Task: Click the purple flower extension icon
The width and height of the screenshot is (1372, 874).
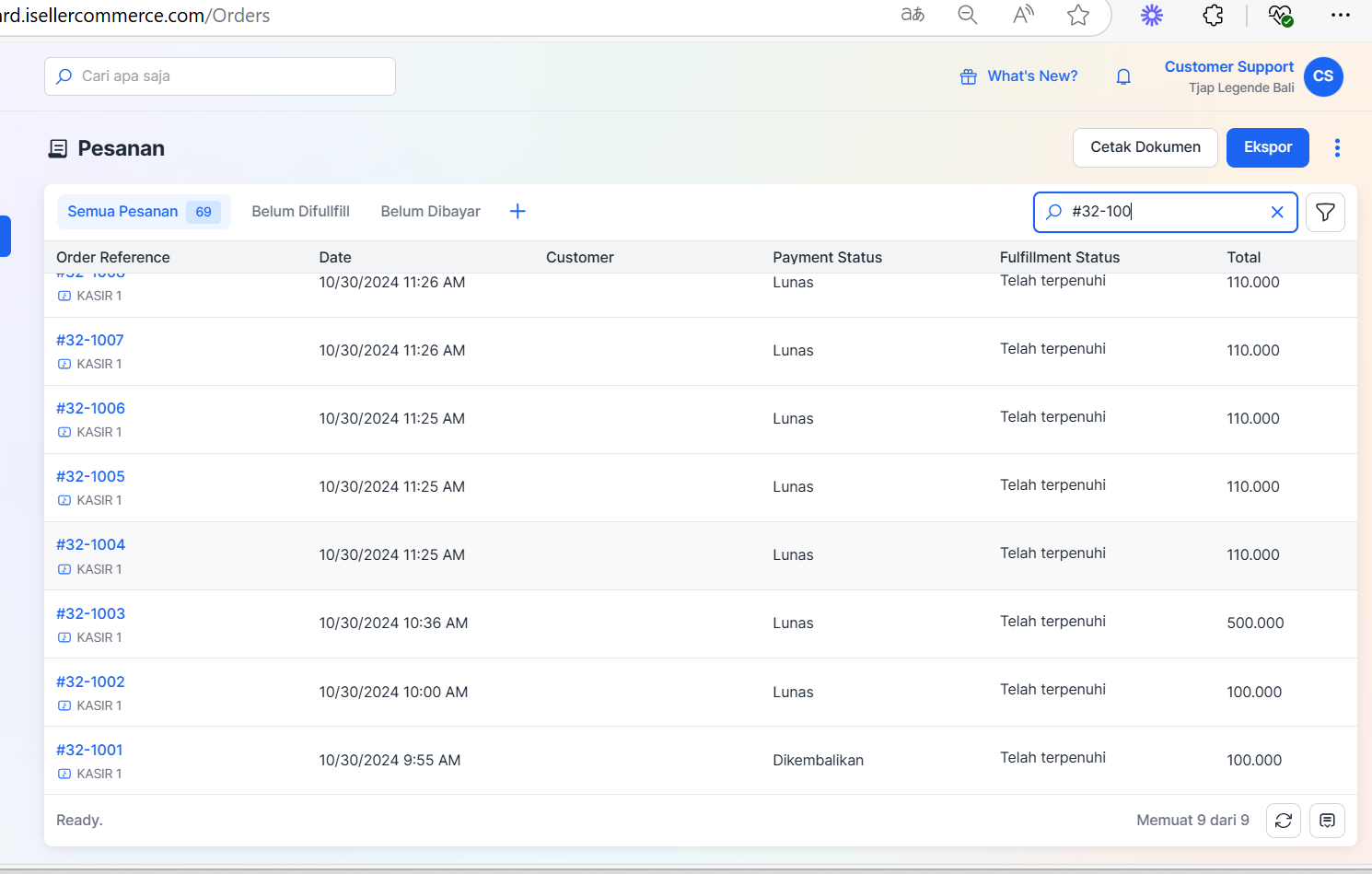Action: 1152,15
